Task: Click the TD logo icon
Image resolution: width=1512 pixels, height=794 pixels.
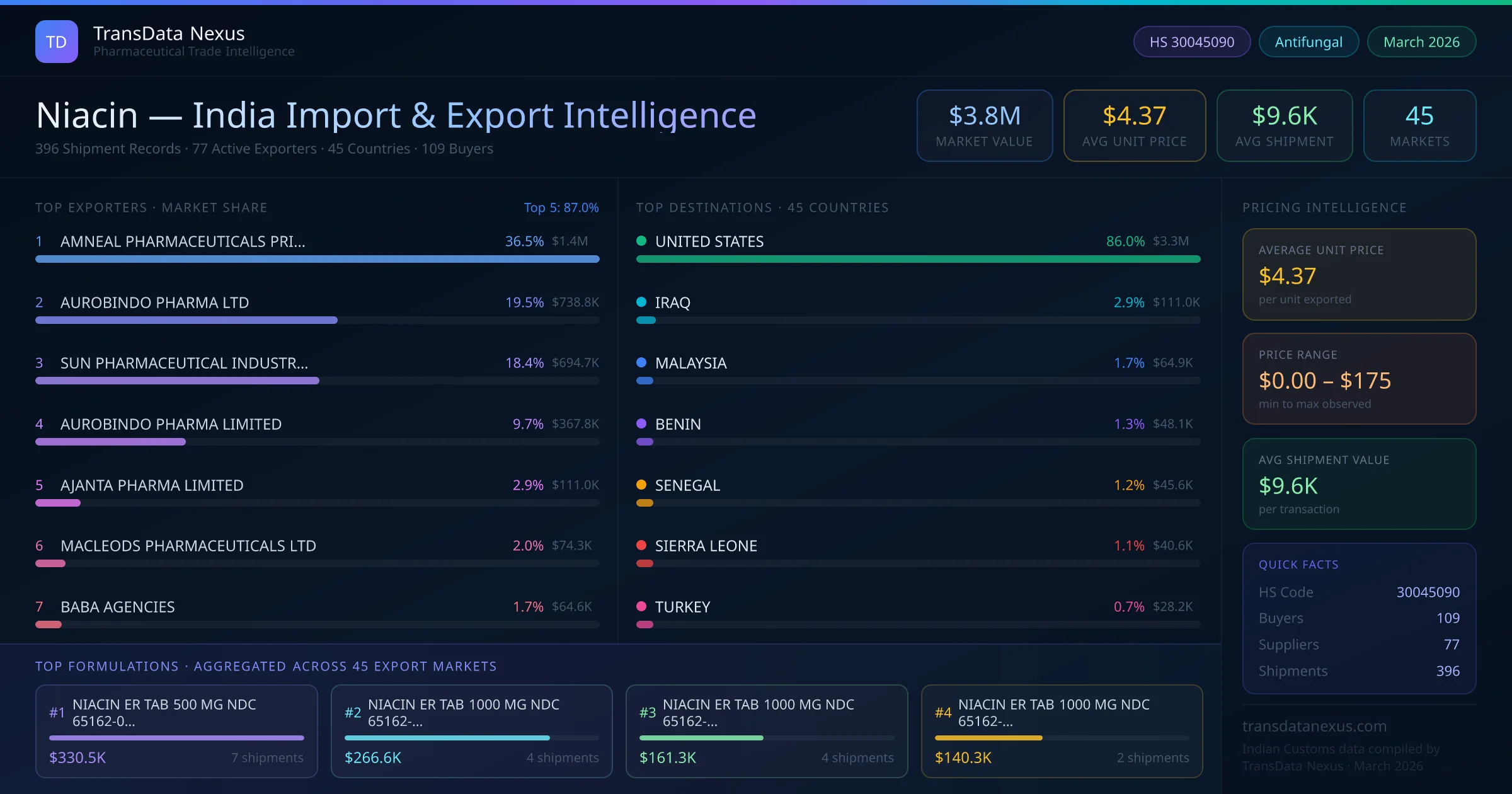Action: click(x=56, y=41)
